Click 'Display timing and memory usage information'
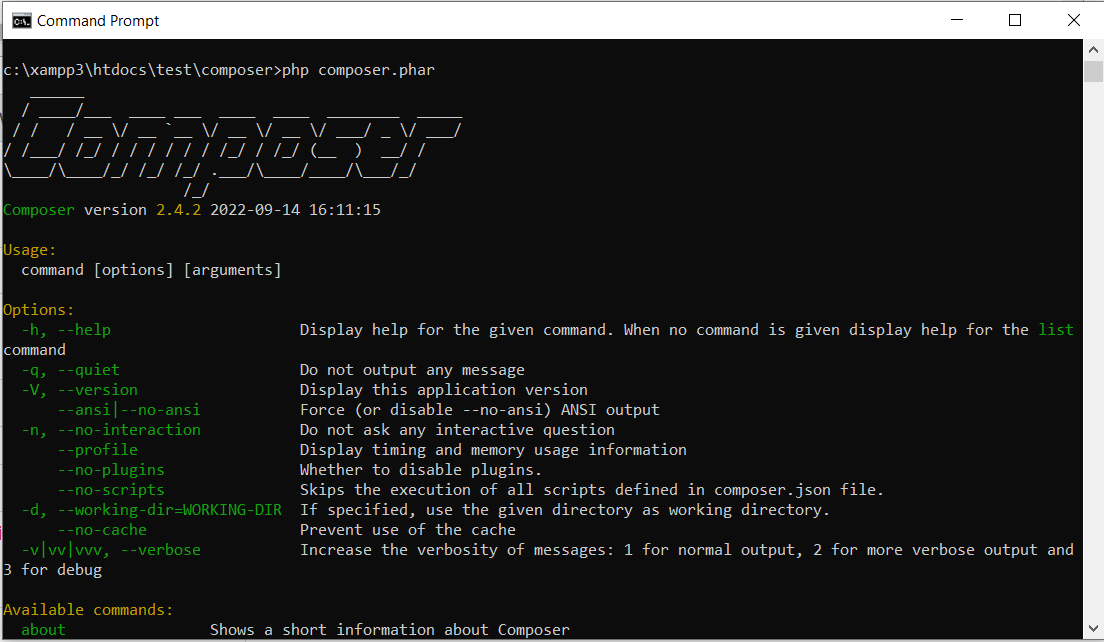The image size is (1104, 642). pyautogui.click(x=493, y=450)
